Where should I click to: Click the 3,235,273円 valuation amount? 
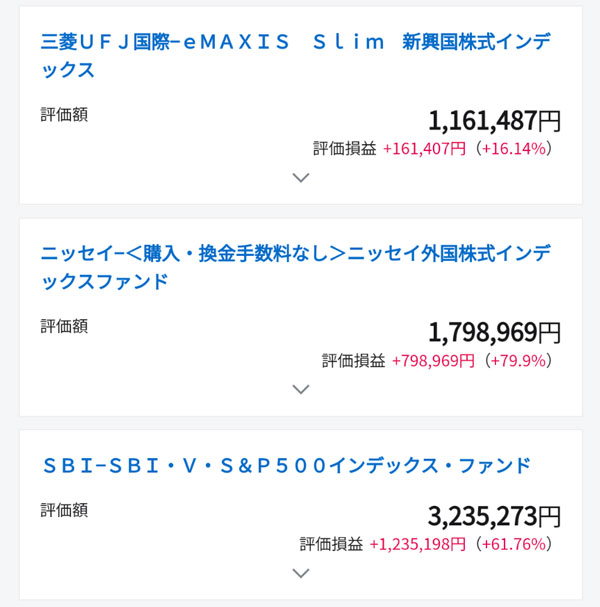click(x=494, y=516)
